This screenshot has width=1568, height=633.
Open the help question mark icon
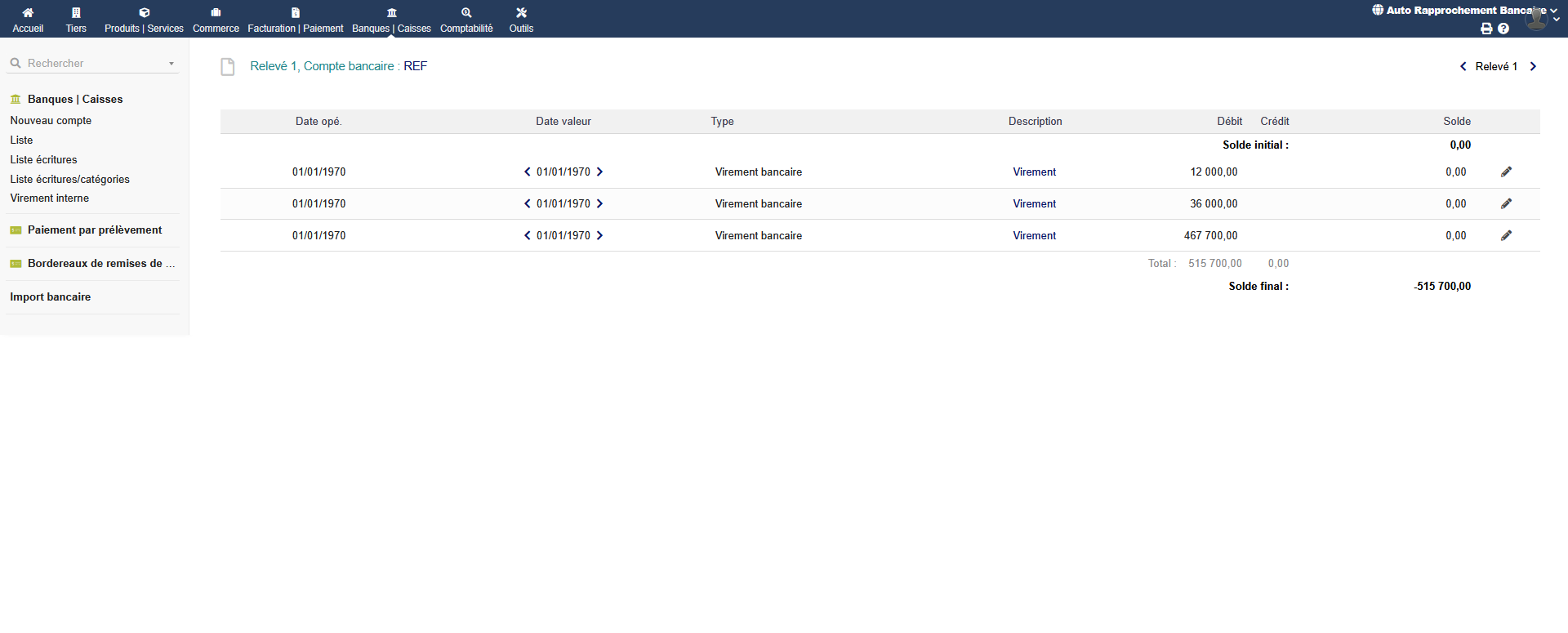click(1503, 29)
